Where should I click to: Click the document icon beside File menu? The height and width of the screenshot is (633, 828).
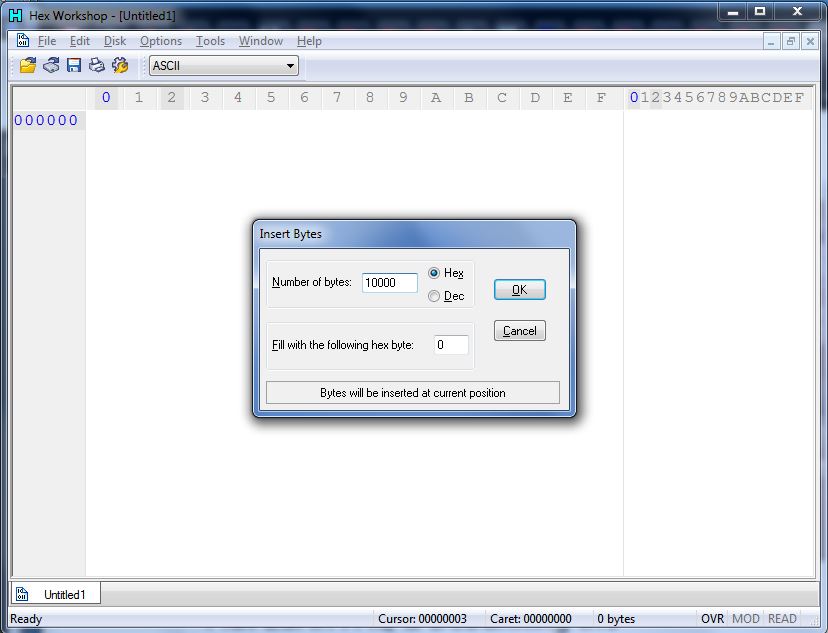click(22, 41)
